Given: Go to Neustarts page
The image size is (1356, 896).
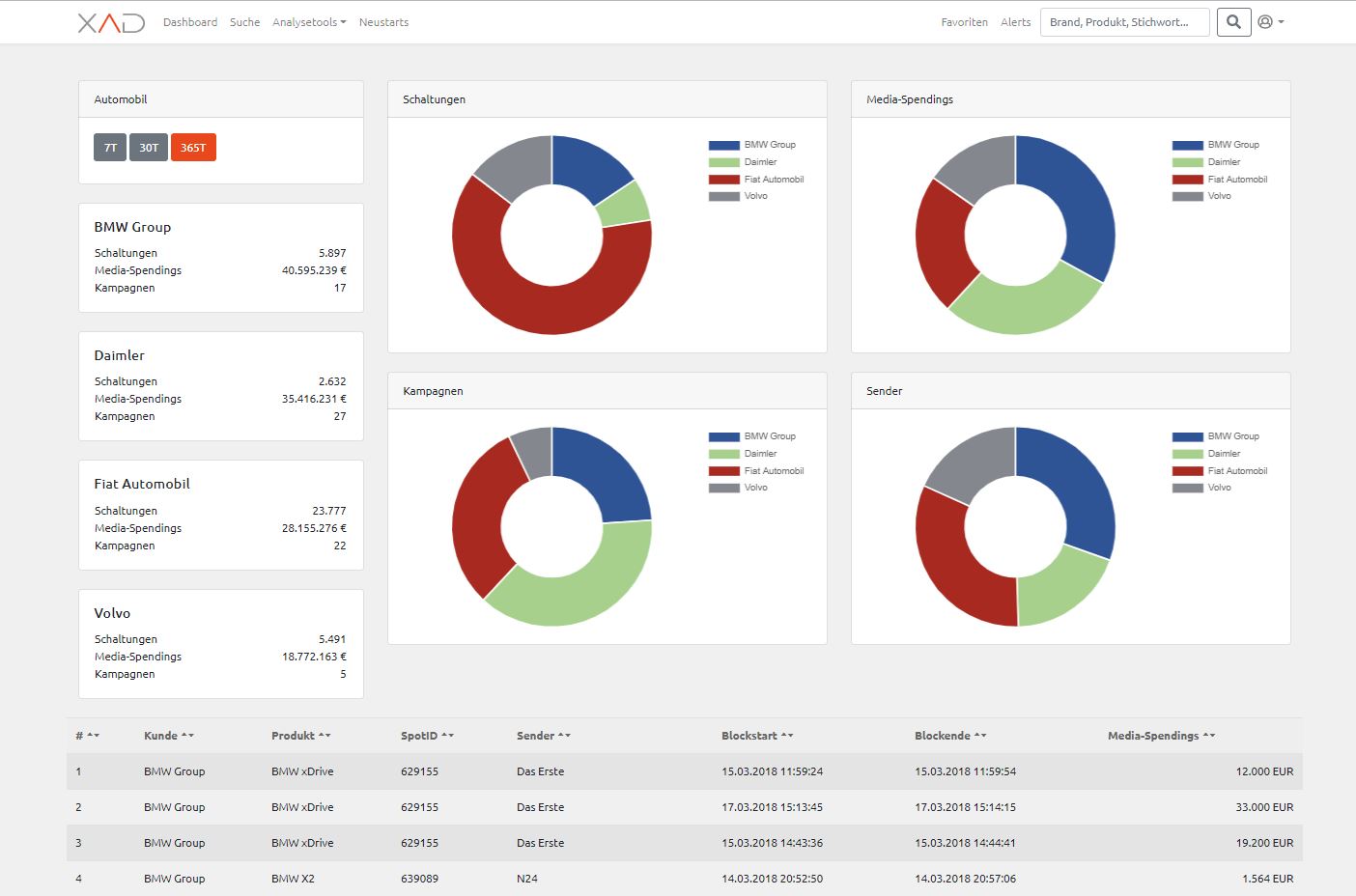Looking at the screenshot, I should click(x=383, y=22).
